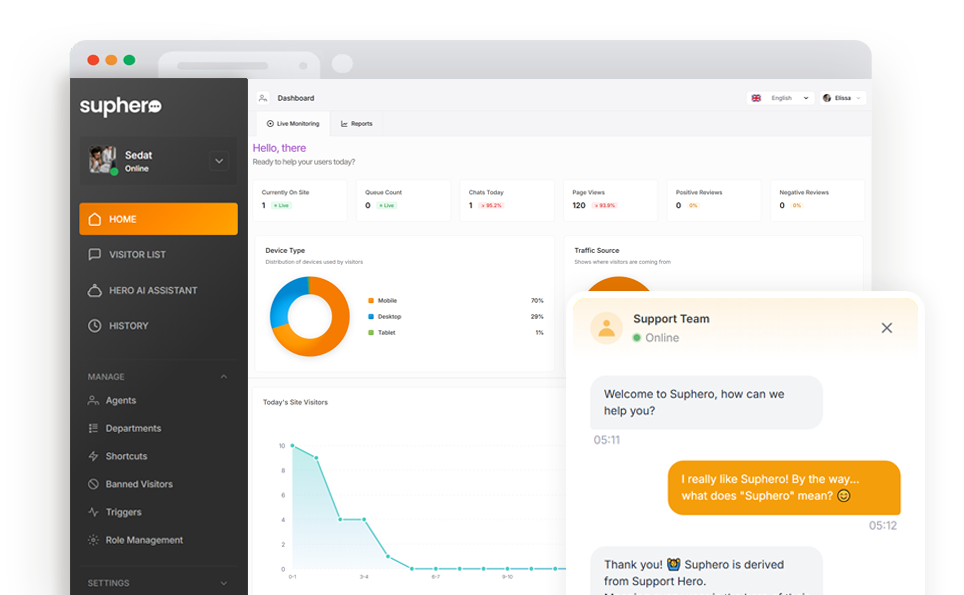This screenshot has height=595, width=964.
Task: Open Role Management page
Action: tap(144, 540)
